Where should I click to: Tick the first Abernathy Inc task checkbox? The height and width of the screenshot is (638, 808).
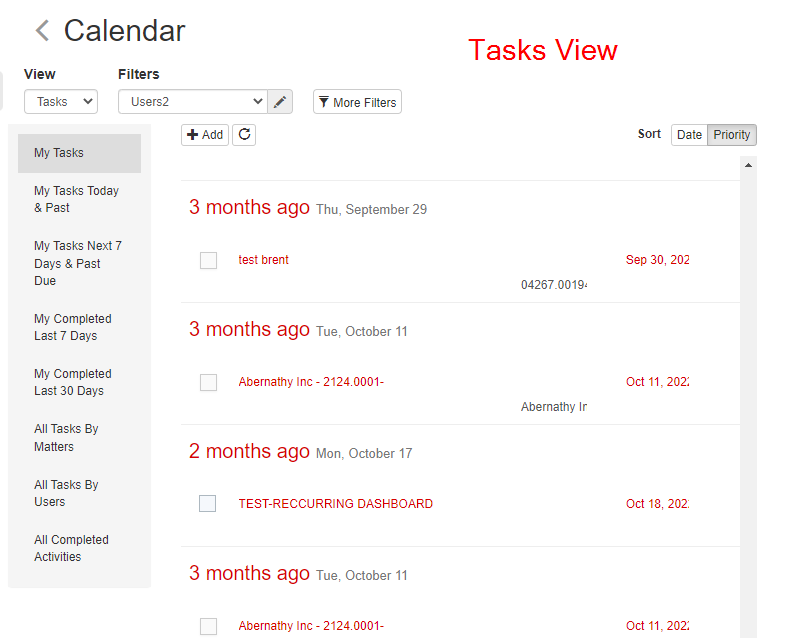point(208,382)
